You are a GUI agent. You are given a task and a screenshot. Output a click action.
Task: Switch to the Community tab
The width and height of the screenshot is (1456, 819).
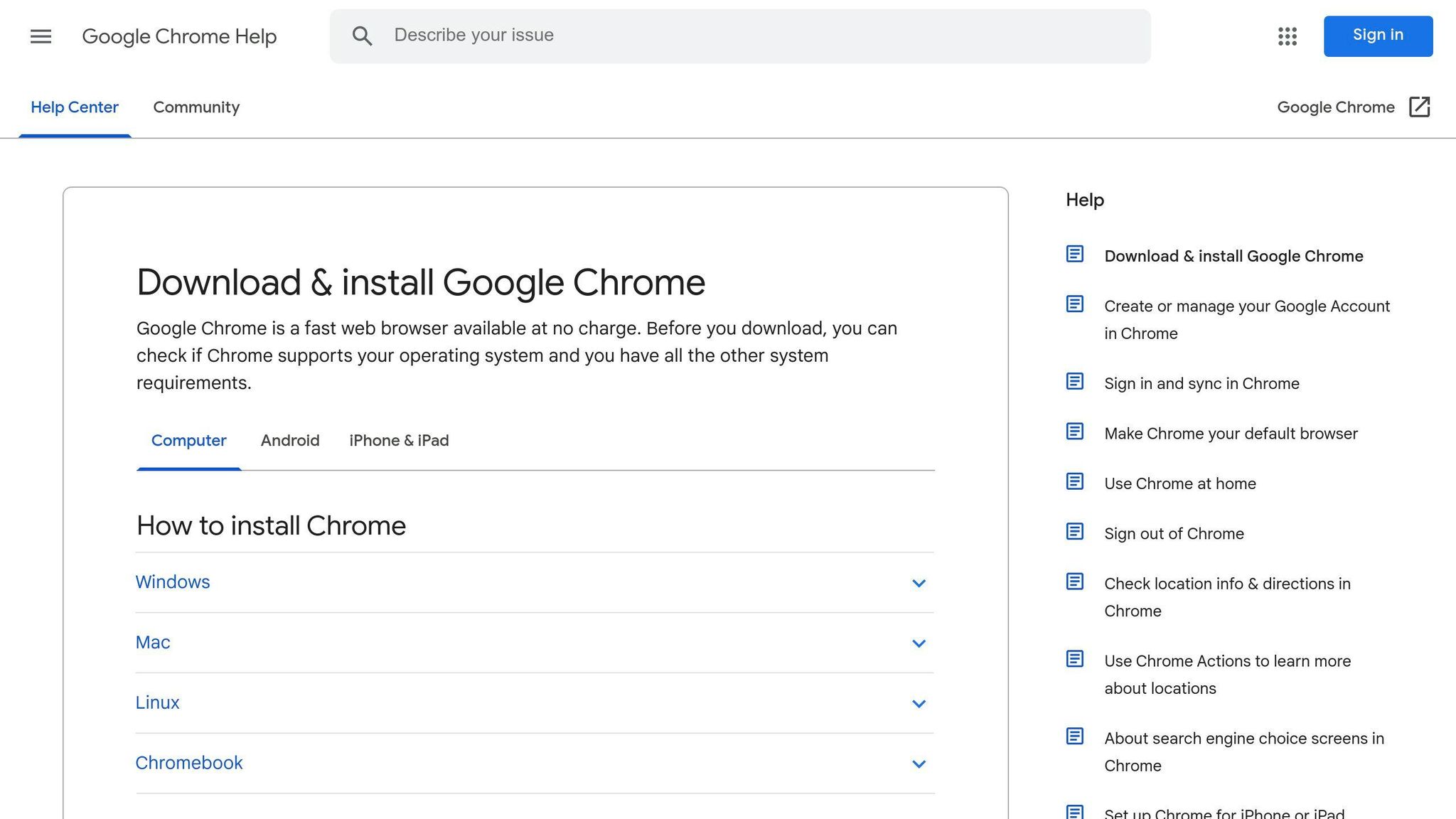pyautogui.click(x=196, y=107)
